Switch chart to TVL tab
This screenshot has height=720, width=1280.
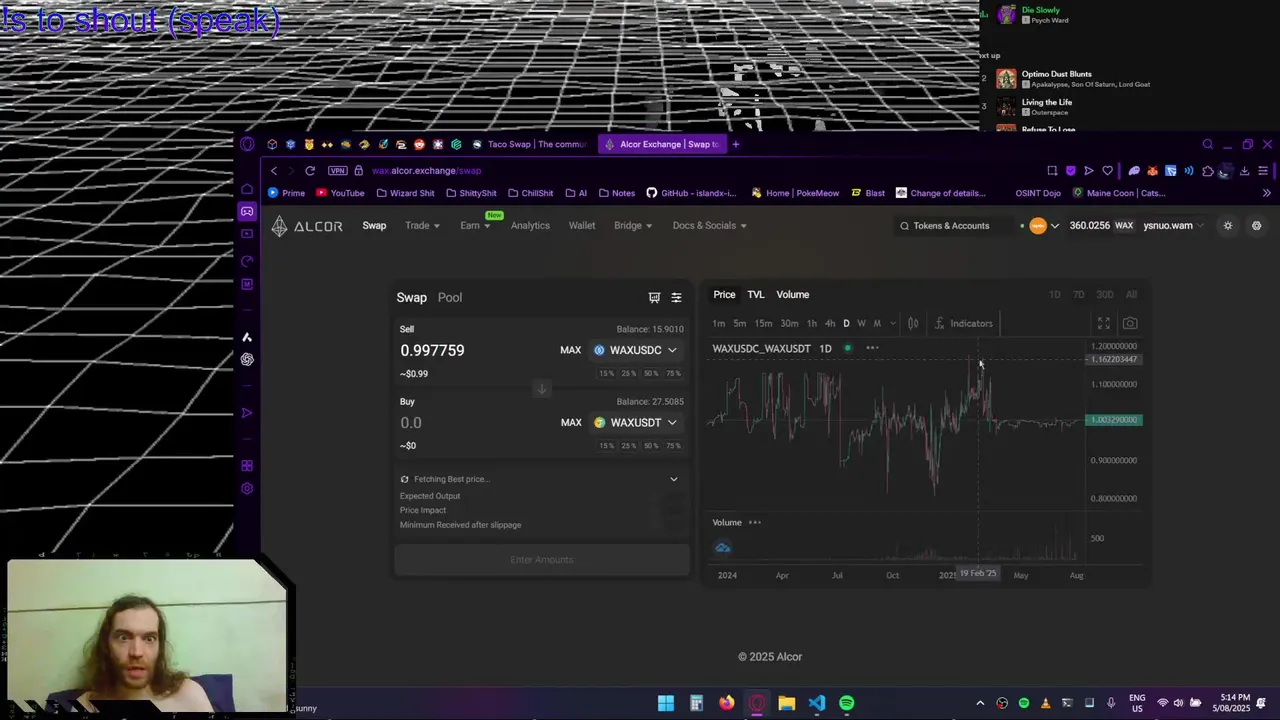[756, 294]
